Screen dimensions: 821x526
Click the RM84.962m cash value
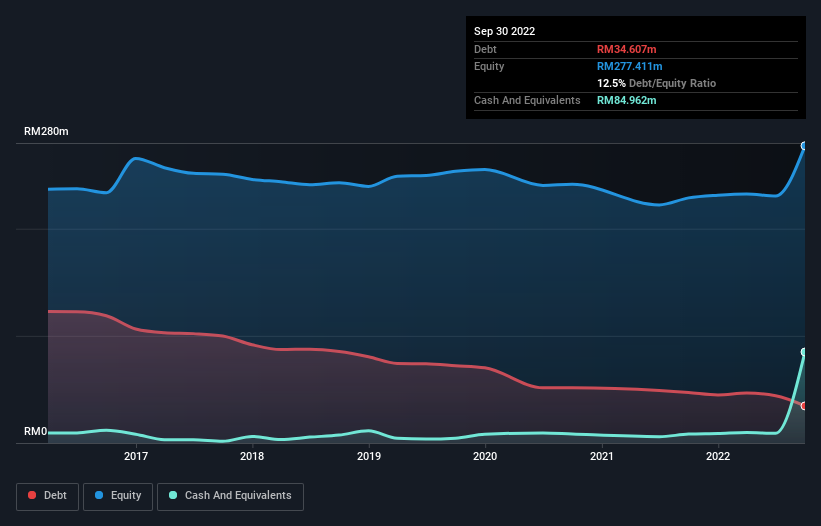click(x=626, y=100)
